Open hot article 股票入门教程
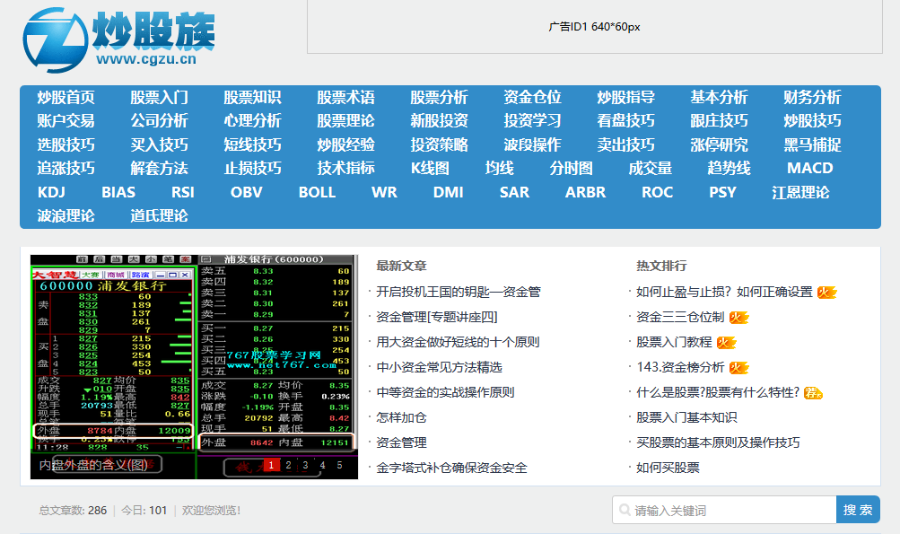900x534 pixels. tap(674, 342)
